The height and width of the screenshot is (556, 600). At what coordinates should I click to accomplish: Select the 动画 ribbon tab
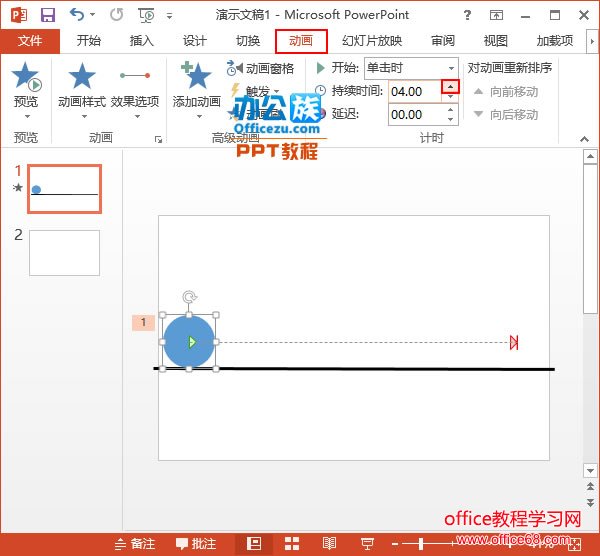click(301, 41)
